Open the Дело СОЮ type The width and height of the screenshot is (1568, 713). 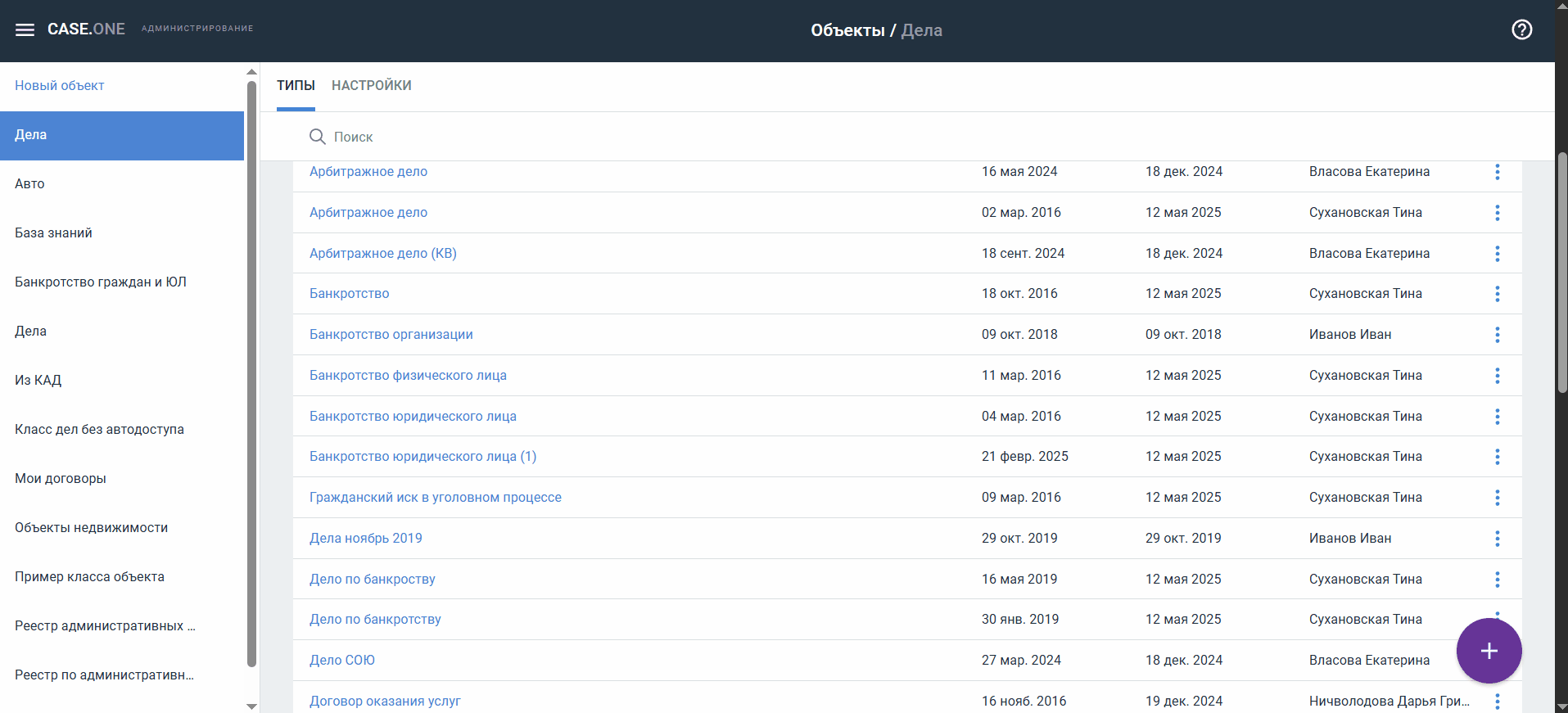click(342, 661)
